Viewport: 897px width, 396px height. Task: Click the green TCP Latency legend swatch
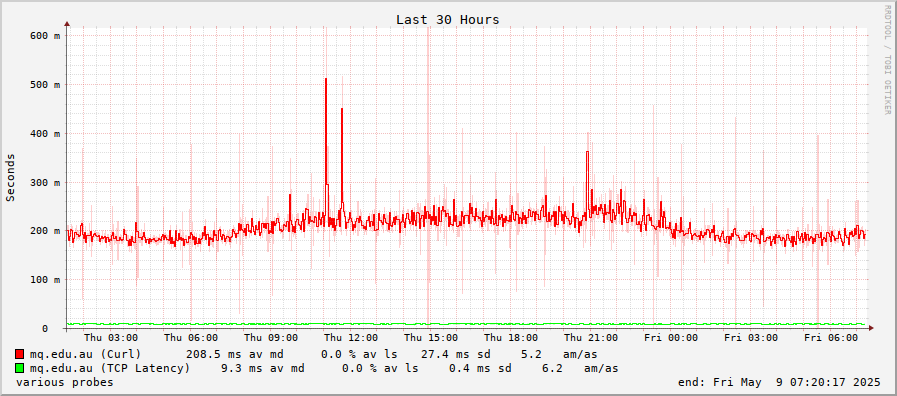pyautogui.click(x=19, y=368)
